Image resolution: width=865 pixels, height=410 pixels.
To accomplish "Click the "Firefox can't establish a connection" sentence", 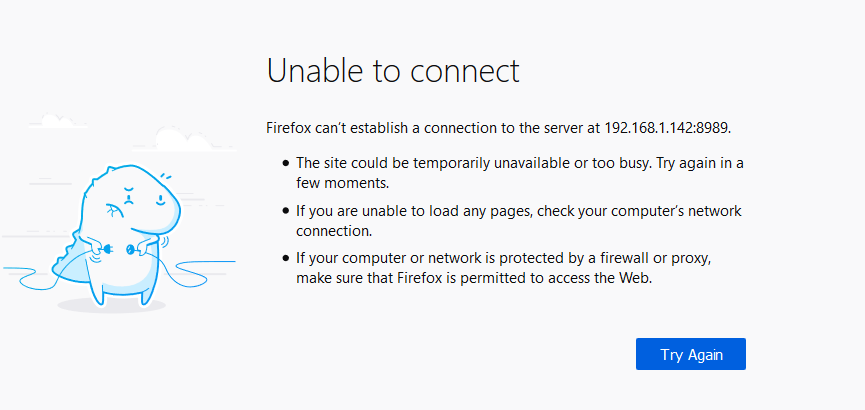I will (499, 128).
